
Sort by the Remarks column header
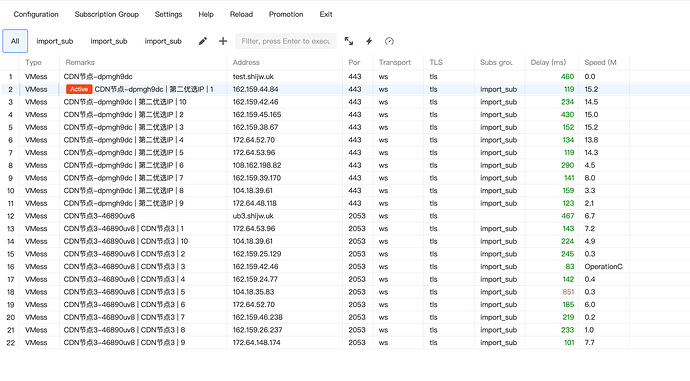click(x=143, y=62)
